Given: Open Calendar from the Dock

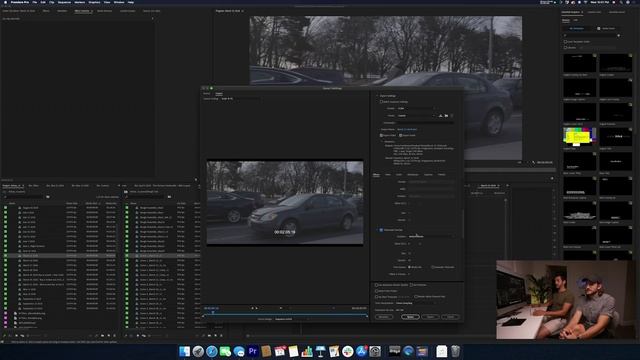Looking at the screenshot, I should pos(280,351).
